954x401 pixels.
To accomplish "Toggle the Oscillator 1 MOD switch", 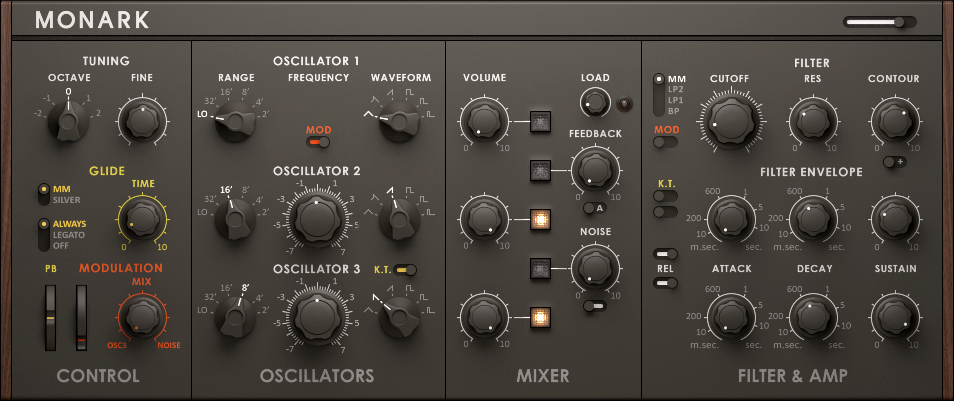I will (x=319, y=143).
